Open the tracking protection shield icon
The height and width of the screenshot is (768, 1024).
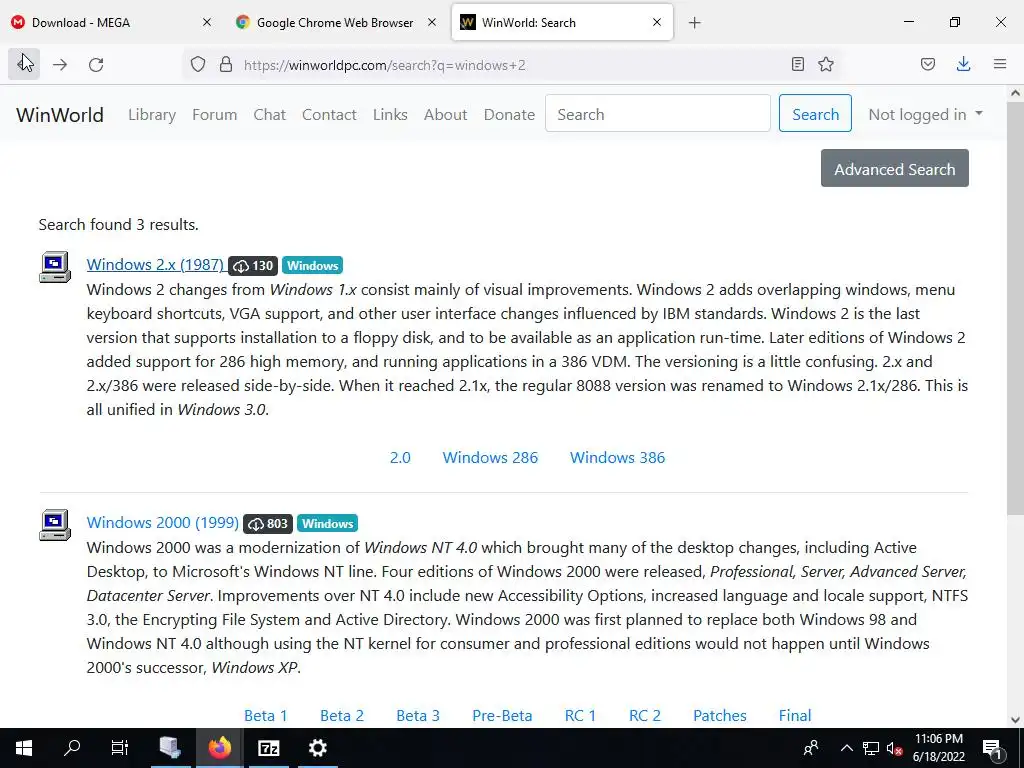pos(198,64)
